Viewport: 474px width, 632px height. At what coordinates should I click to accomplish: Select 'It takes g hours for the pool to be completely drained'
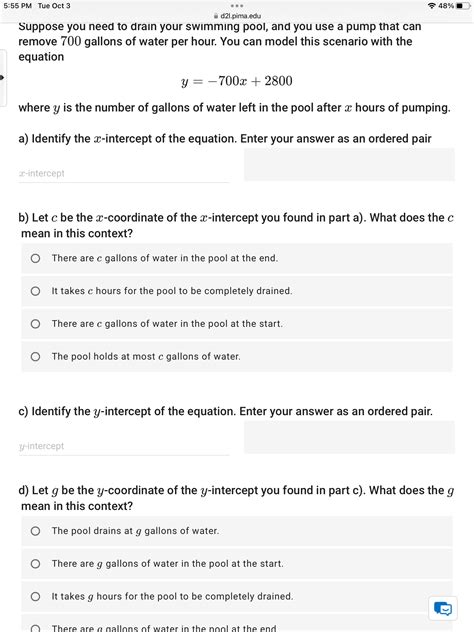(x=237, y=597)
